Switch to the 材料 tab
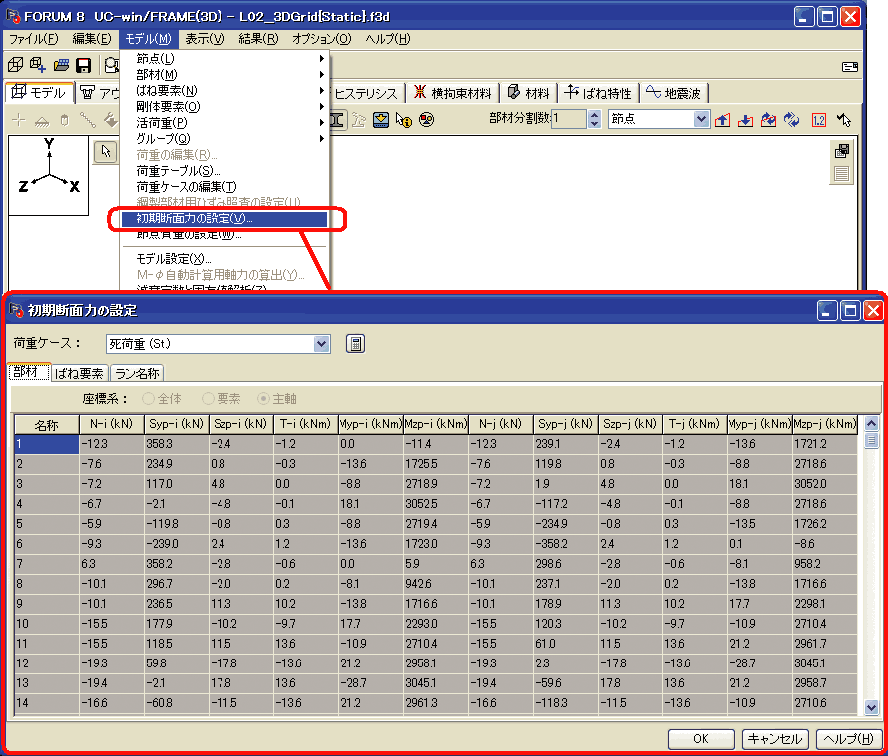The image size is (888, 756). coord(528,93)
